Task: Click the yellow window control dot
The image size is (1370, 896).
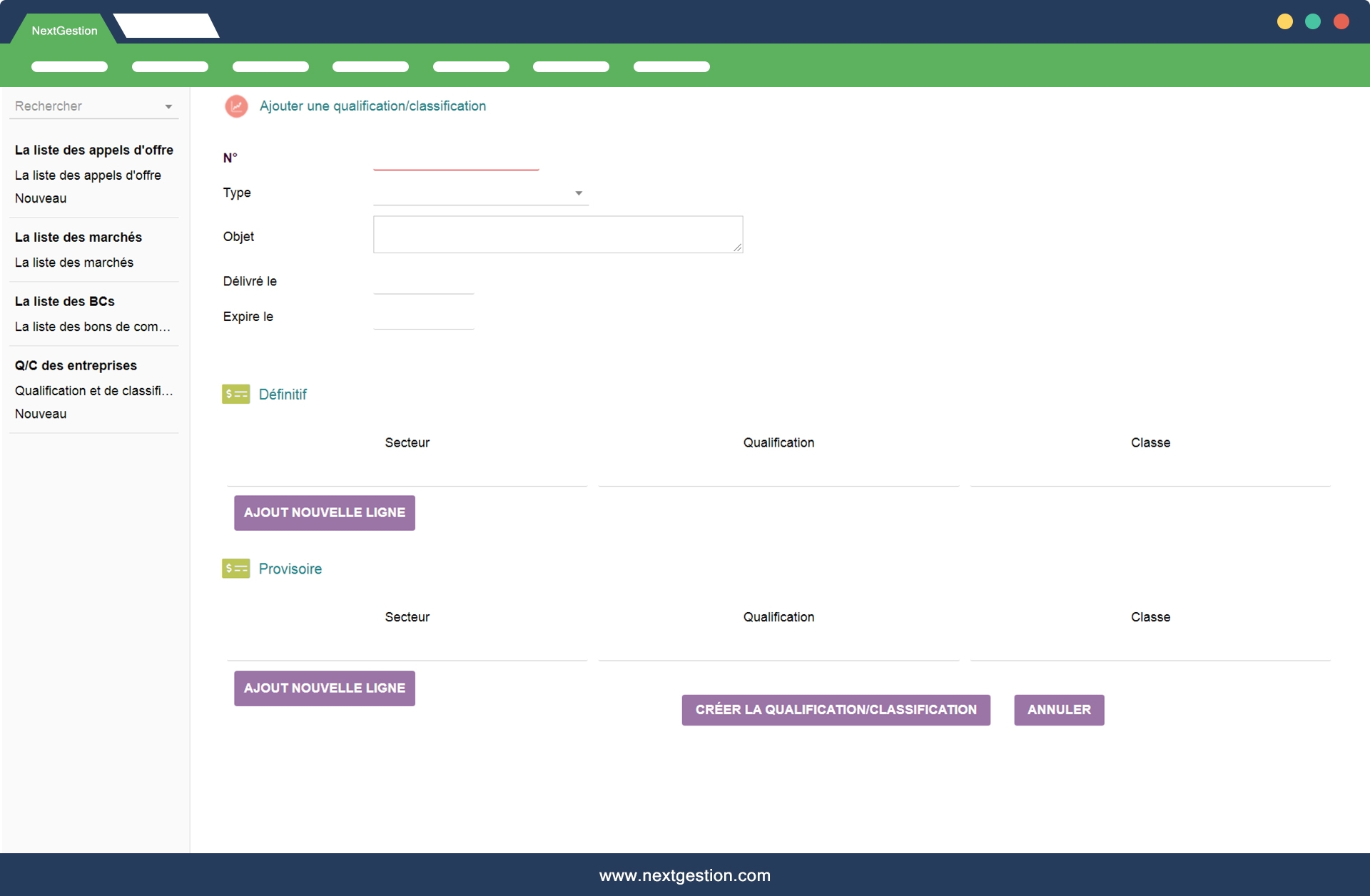Action: [1284, 21]
